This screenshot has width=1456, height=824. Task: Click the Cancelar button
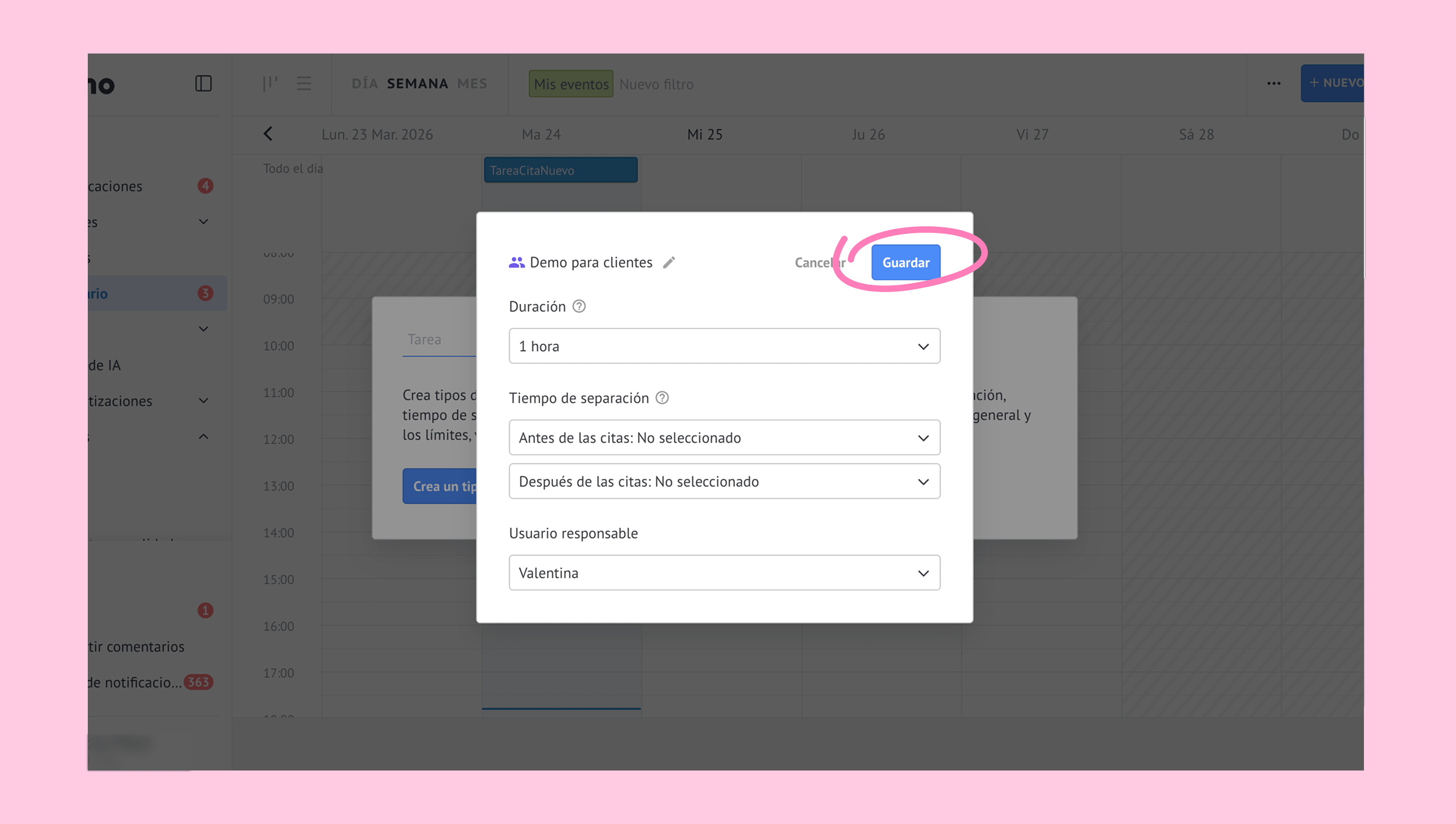click(x=818, y=263)
